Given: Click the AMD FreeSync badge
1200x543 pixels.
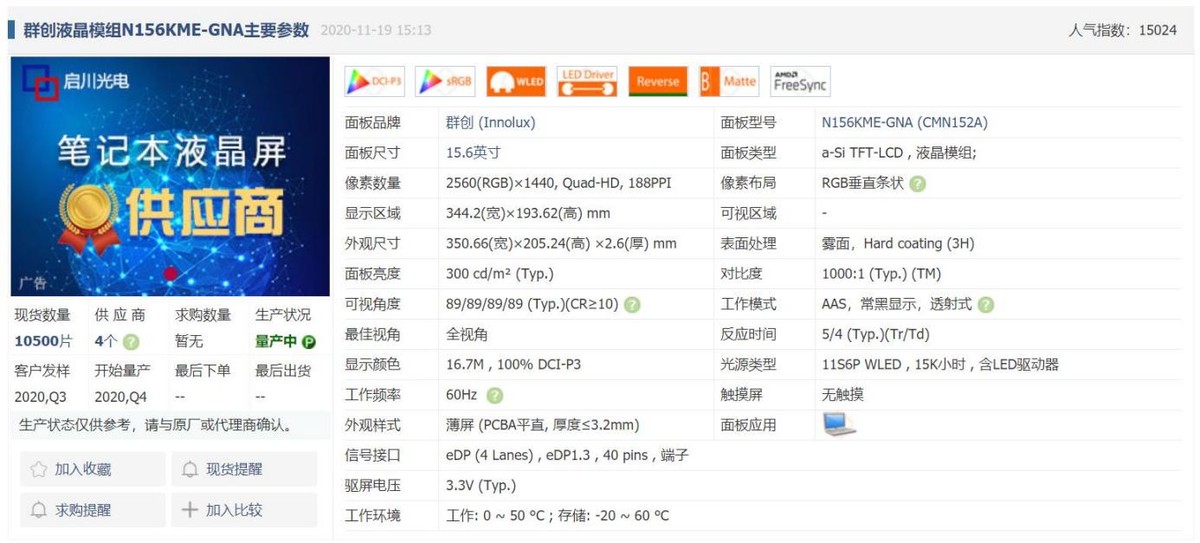Looking at the screenshot, I should pos(800,82).
